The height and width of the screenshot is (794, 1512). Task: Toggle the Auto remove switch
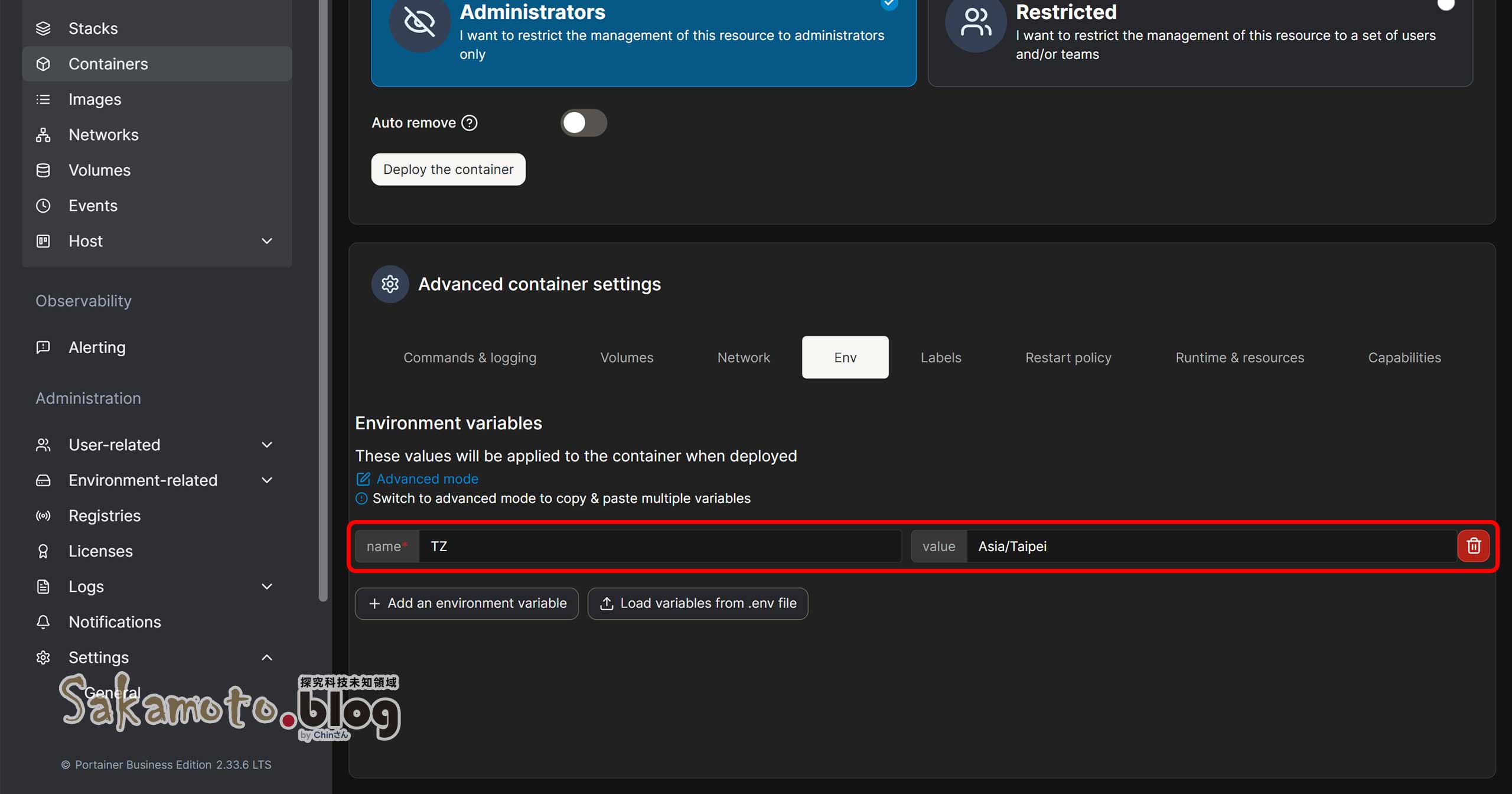[583, 123]
